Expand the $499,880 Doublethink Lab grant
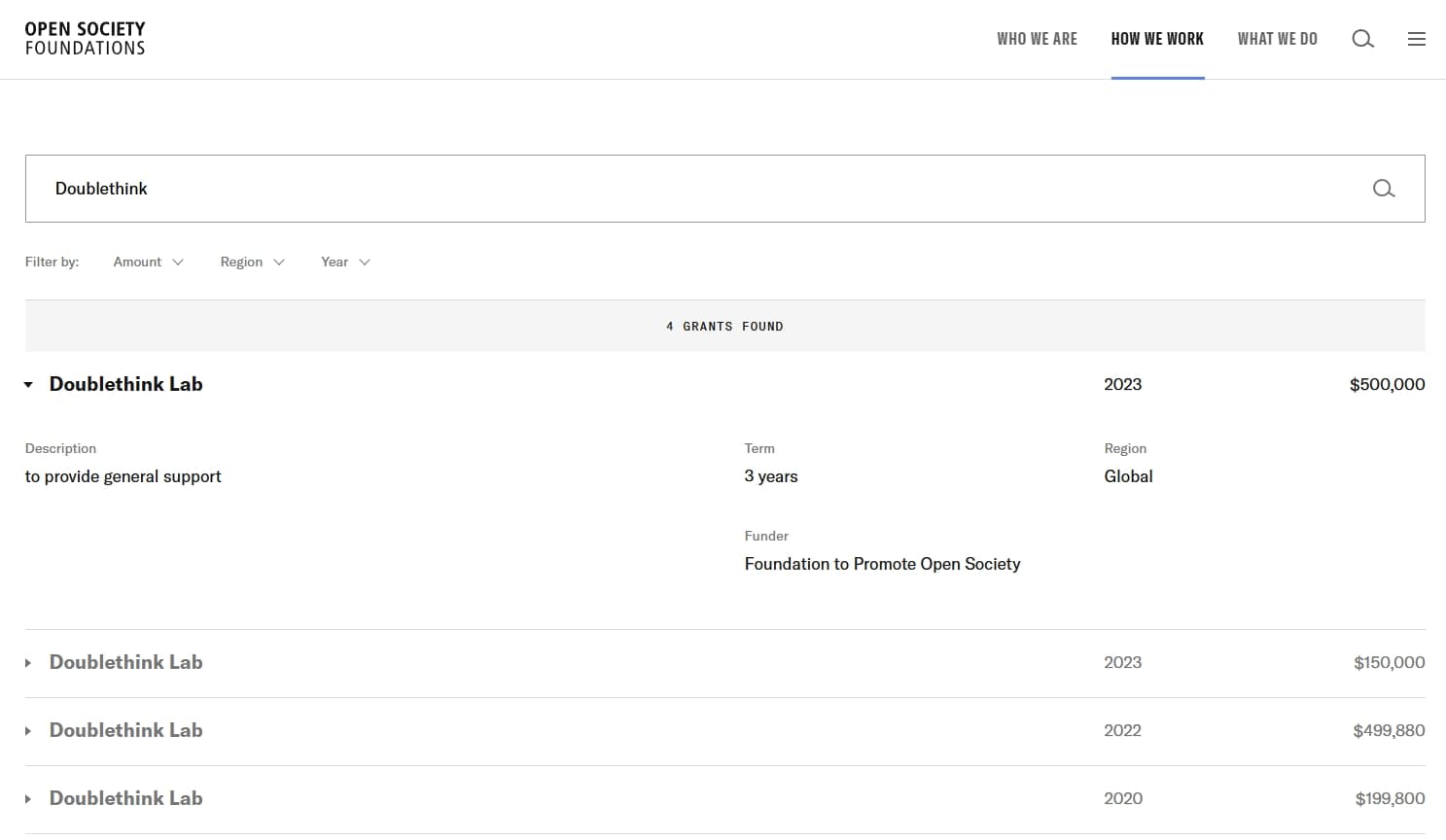This screenshot has height=840, width=1446. click(x=28, y=731)
